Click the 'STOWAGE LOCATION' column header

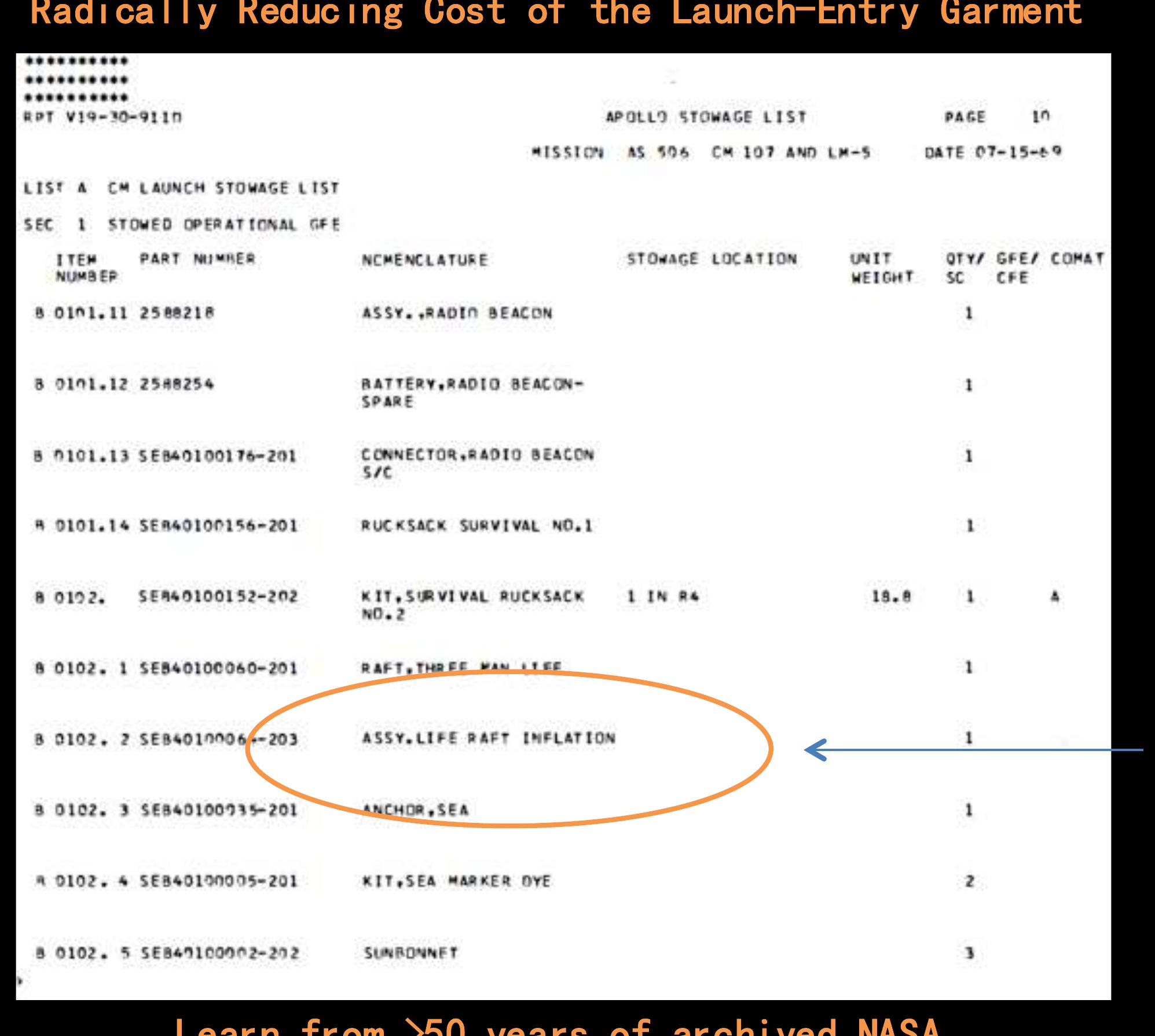coord(712,259)
